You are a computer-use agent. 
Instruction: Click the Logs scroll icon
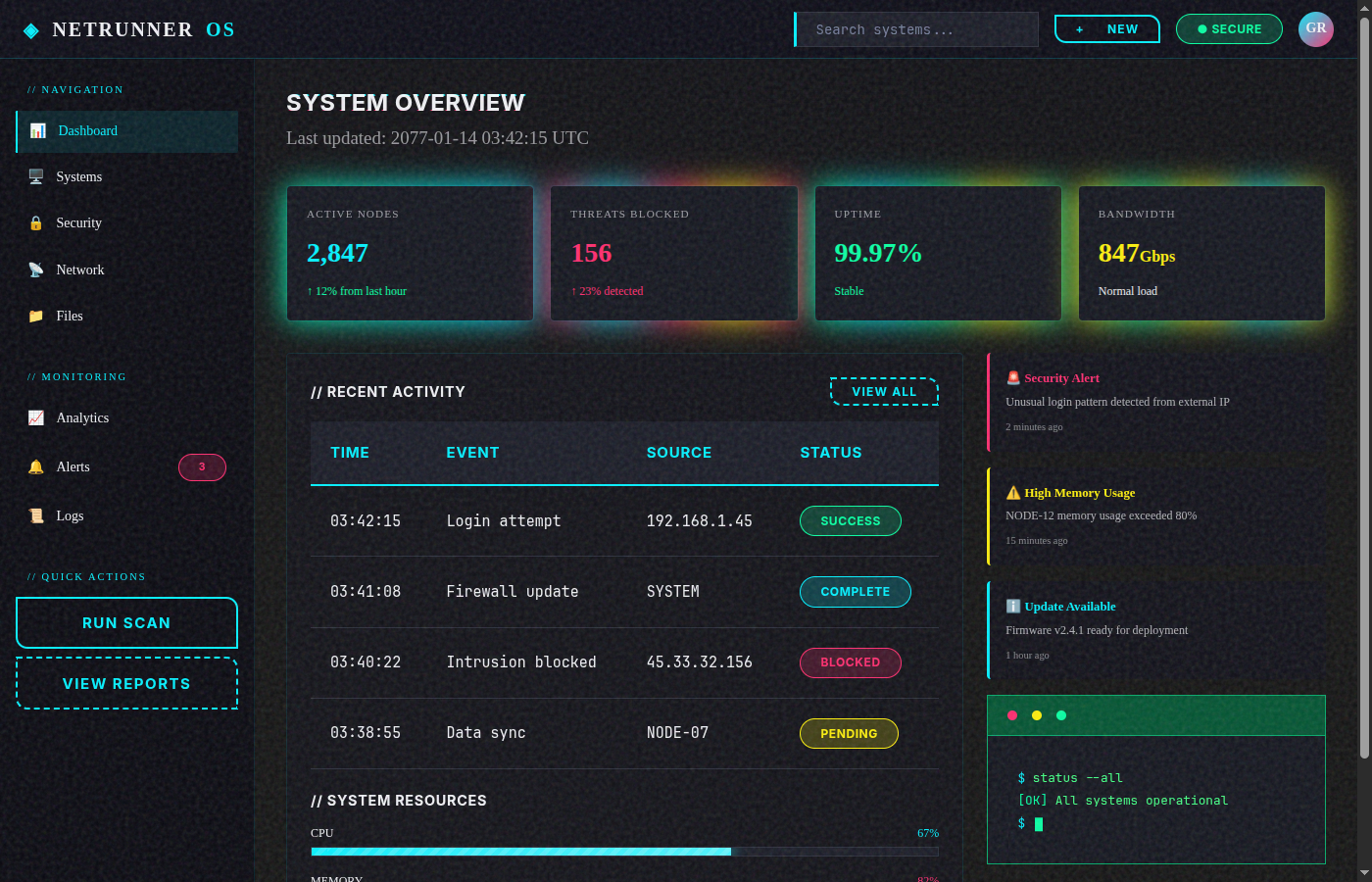point(36,515)
